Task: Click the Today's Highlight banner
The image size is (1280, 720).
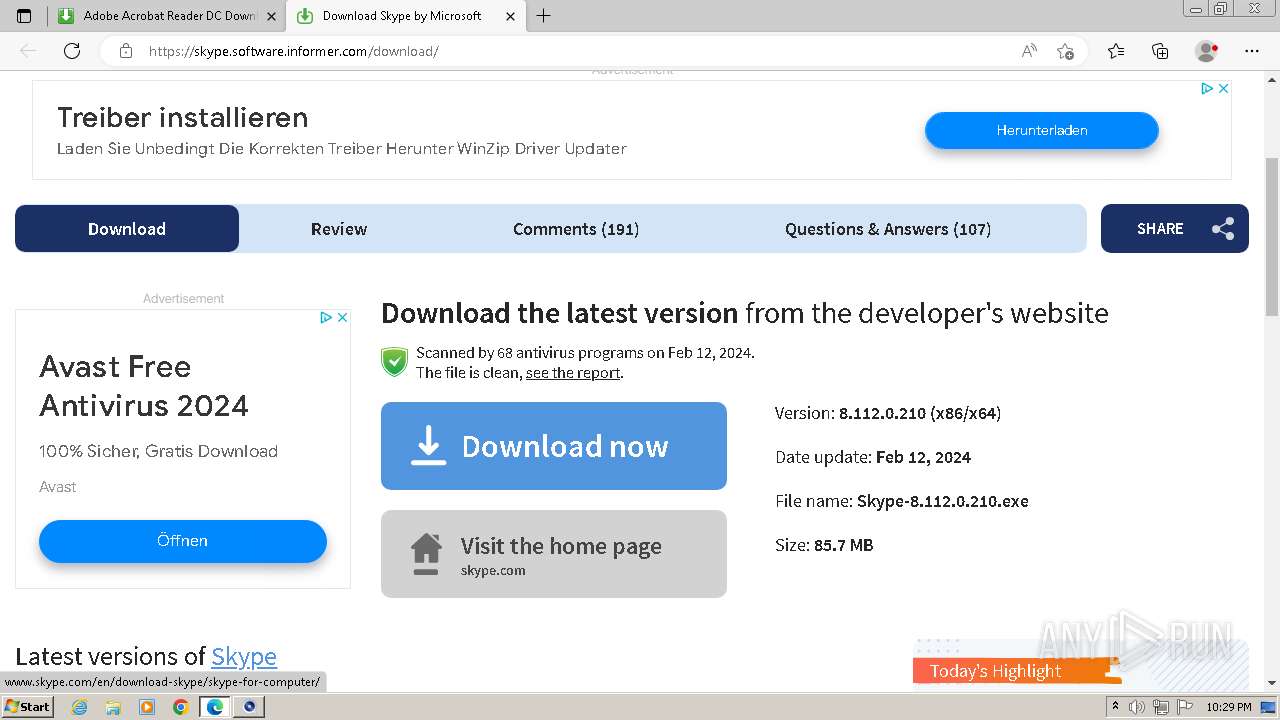Action: click(1016, 671)
